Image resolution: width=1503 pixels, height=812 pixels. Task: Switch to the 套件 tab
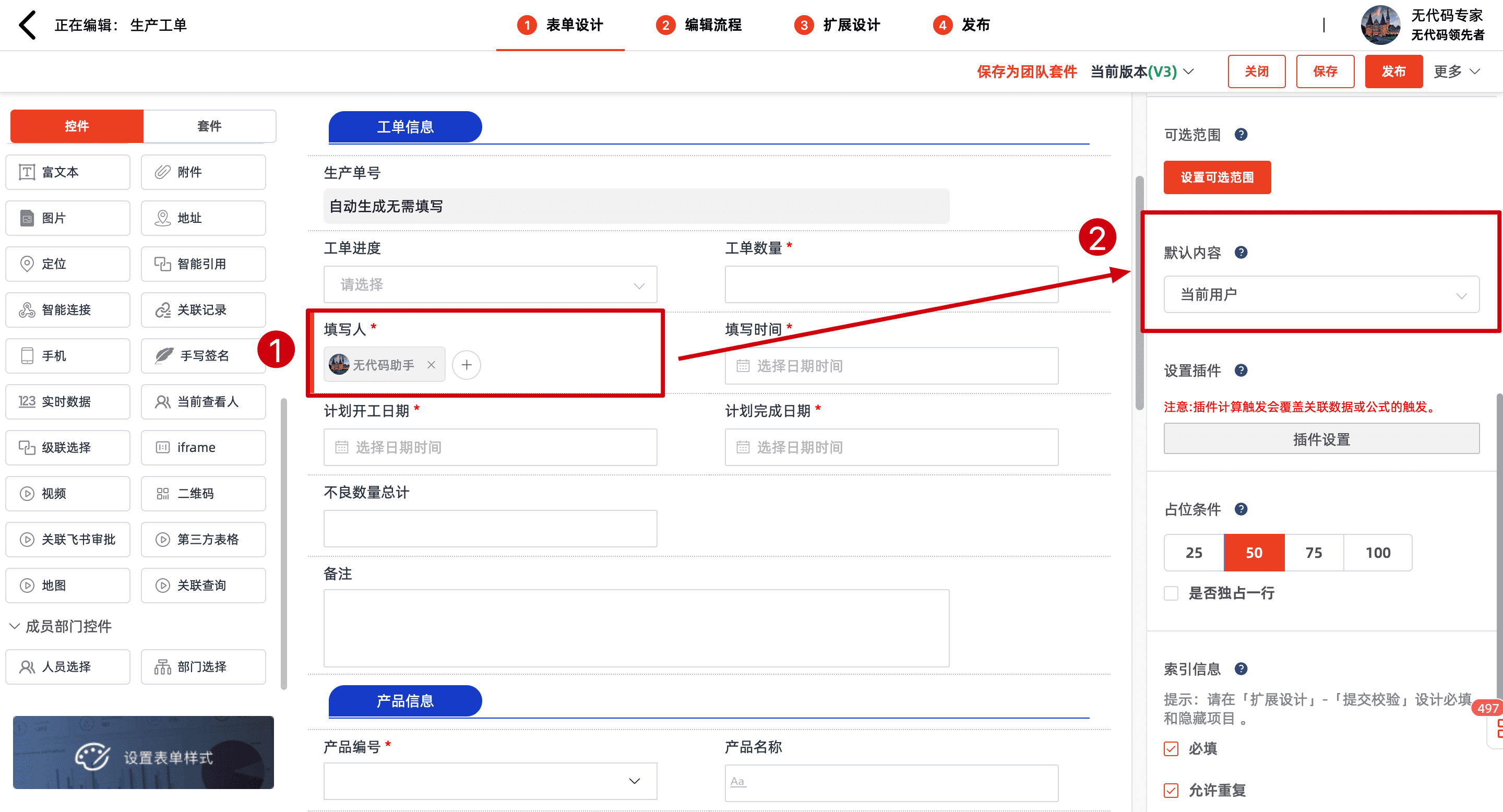209,126
